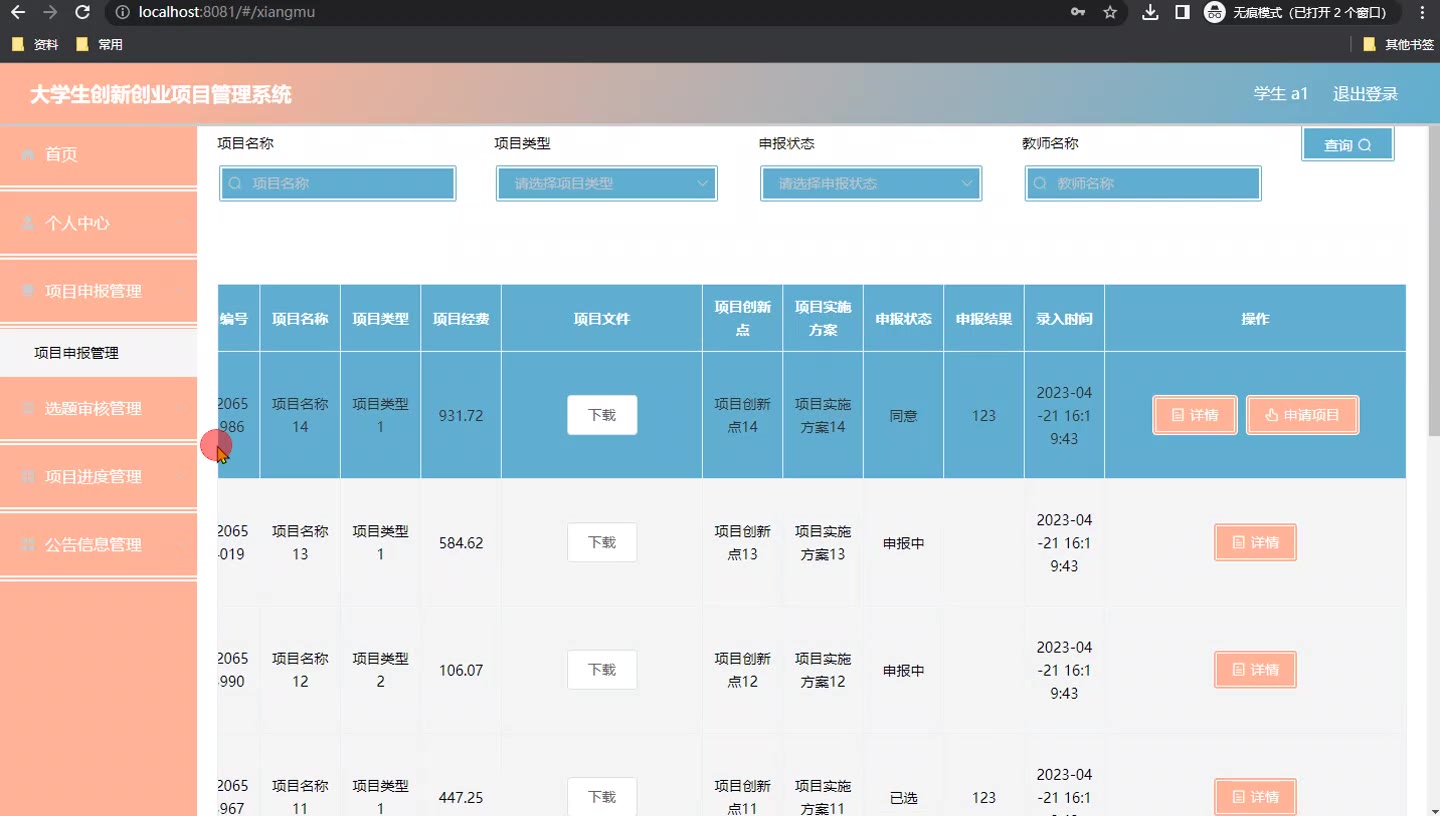Expand the 请选择申报状态 dropdown
1440x816 pixels.
(x=870, y=184)
